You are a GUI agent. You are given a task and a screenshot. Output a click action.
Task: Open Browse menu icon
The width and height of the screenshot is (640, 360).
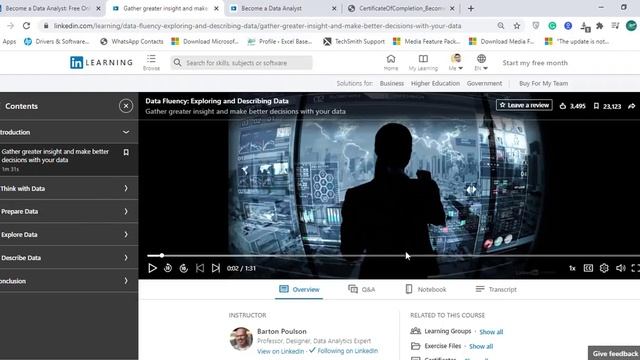(151, 62)
